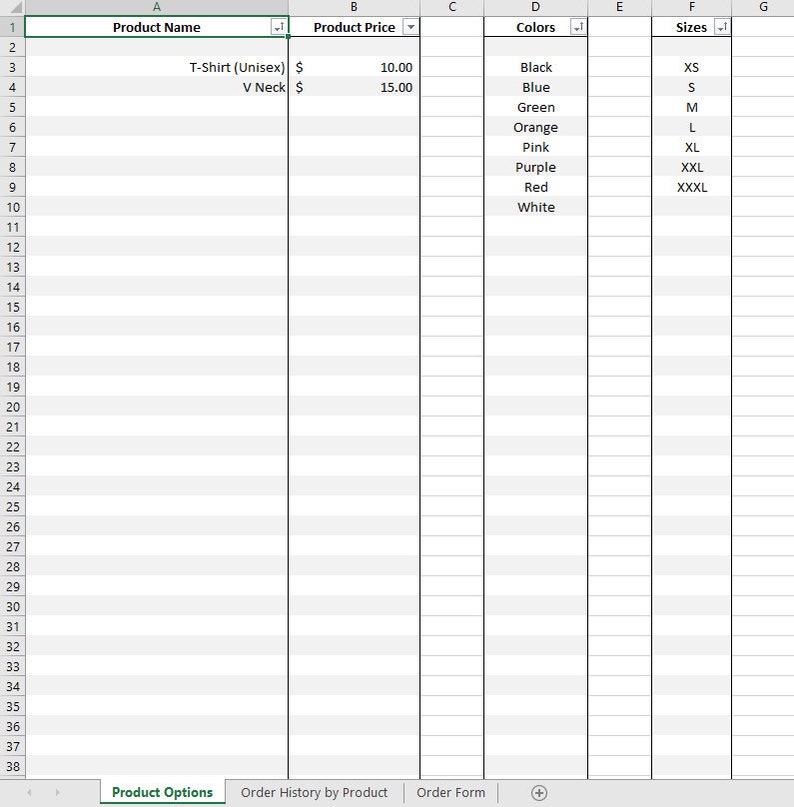Open the Product Name filter dropdown
This screenshot has height=807, width=794.
(x=278, y=27)
